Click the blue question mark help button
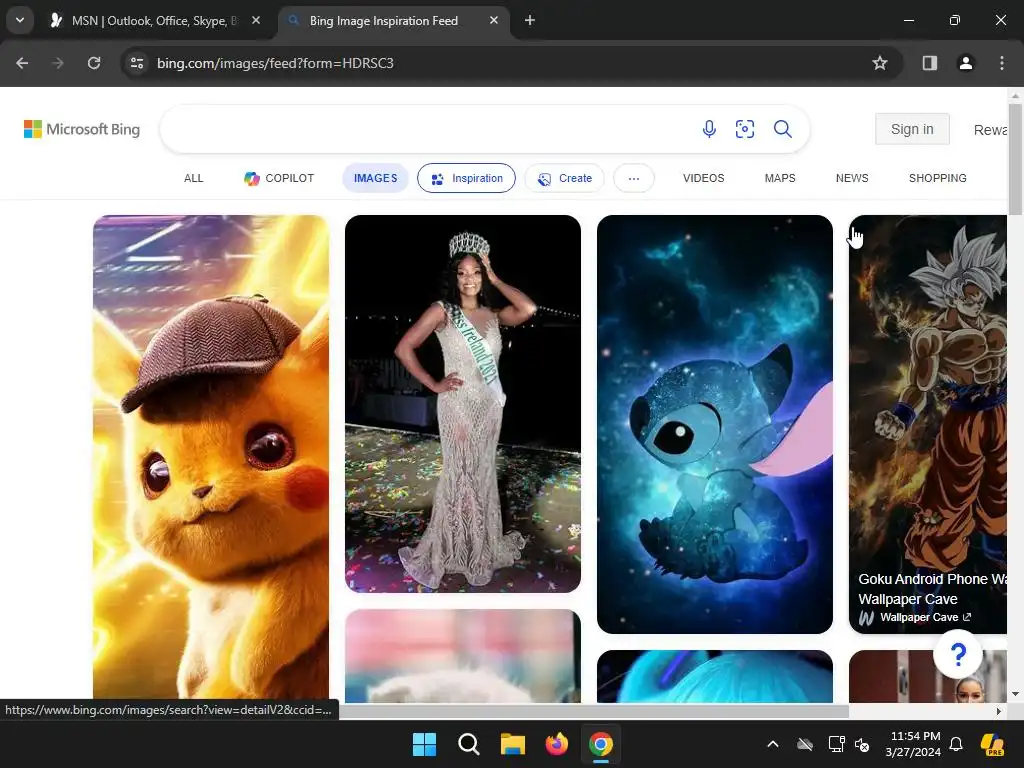The image size is (1024, 768). [x=958, y=654]
